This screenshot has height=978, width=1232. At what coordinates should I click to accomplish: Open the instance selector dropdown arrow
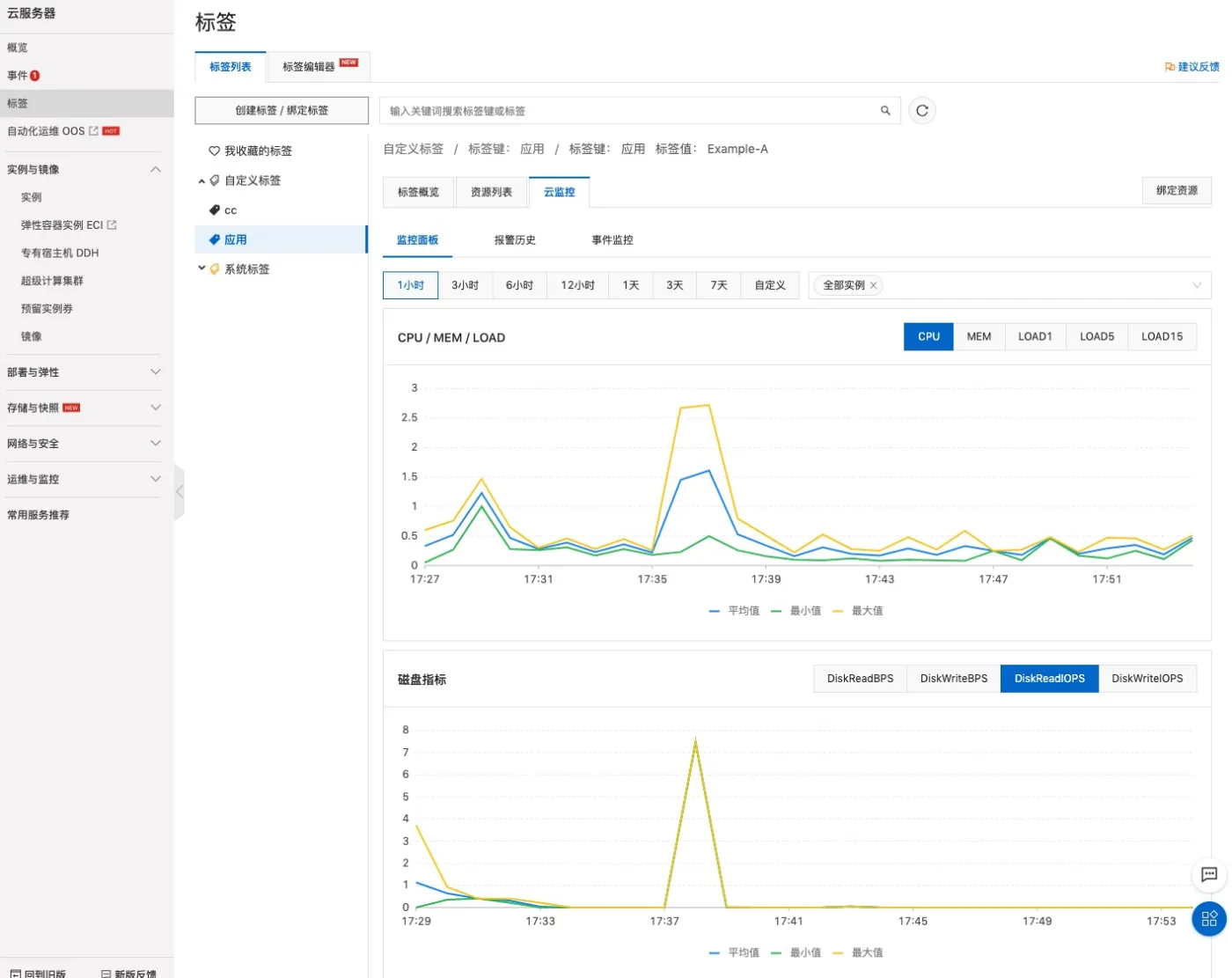click(x=1197, y=285)
